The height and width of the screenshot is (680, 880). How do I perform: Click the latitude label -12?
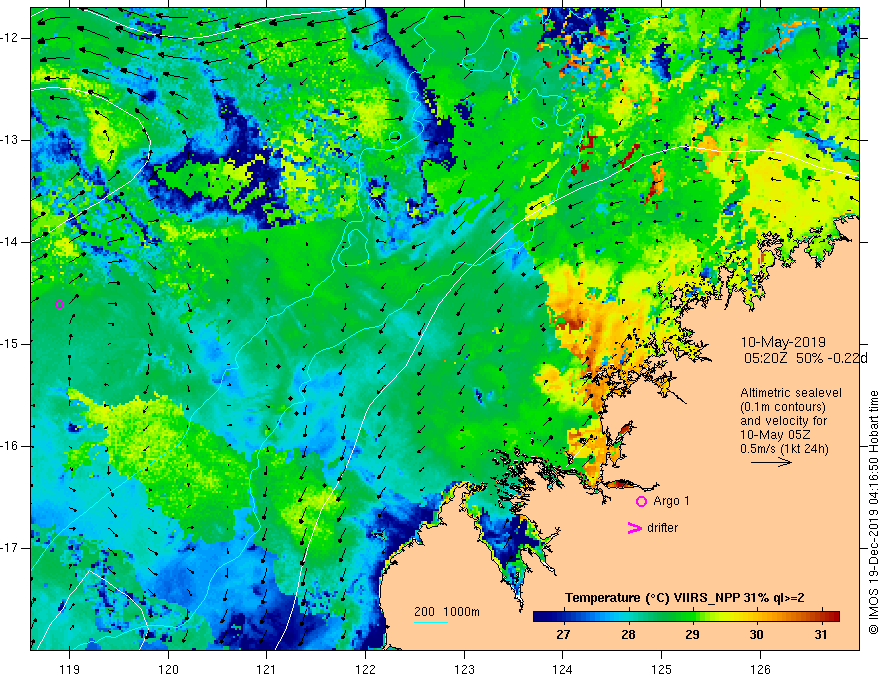tap(10, 38)
